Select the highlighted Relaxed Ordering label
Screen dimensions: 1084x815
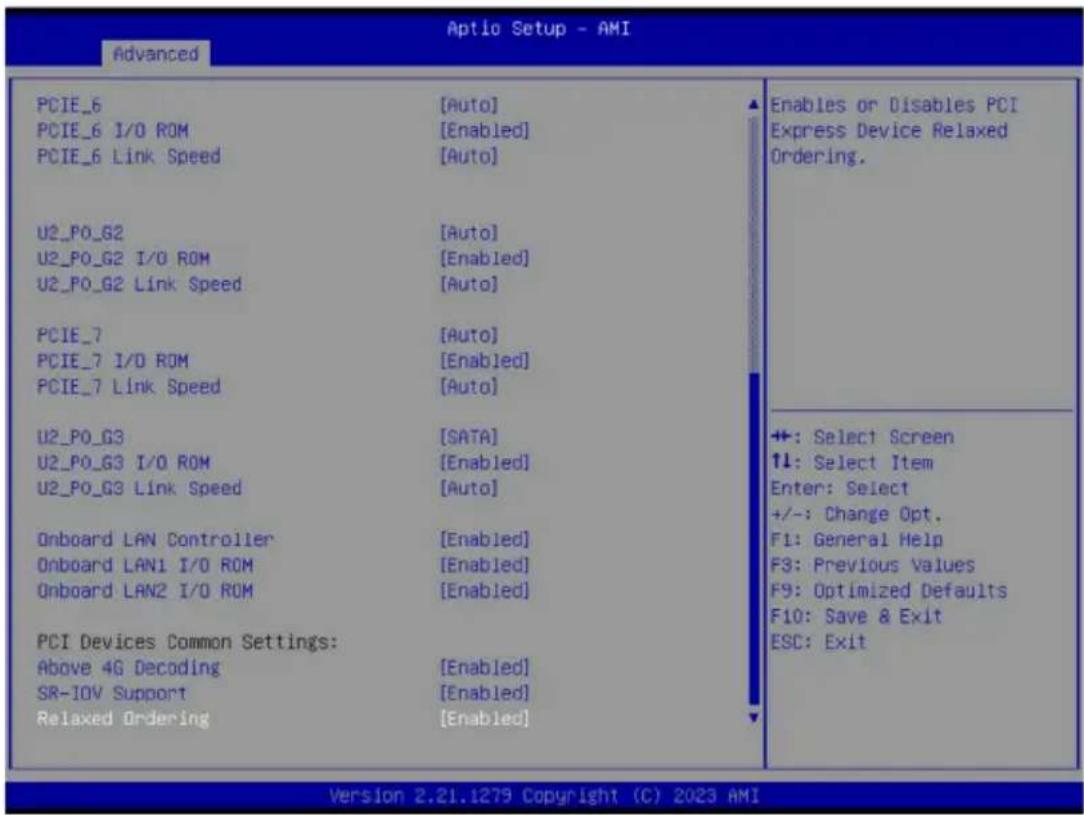click(x=123, y=718)
